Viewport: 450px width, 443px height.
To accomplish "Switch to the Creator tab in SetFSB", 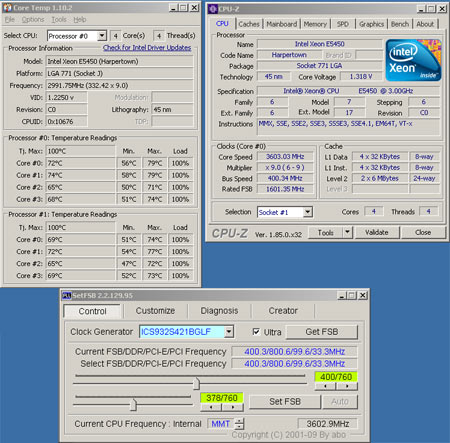I will (x=283, y=311).
